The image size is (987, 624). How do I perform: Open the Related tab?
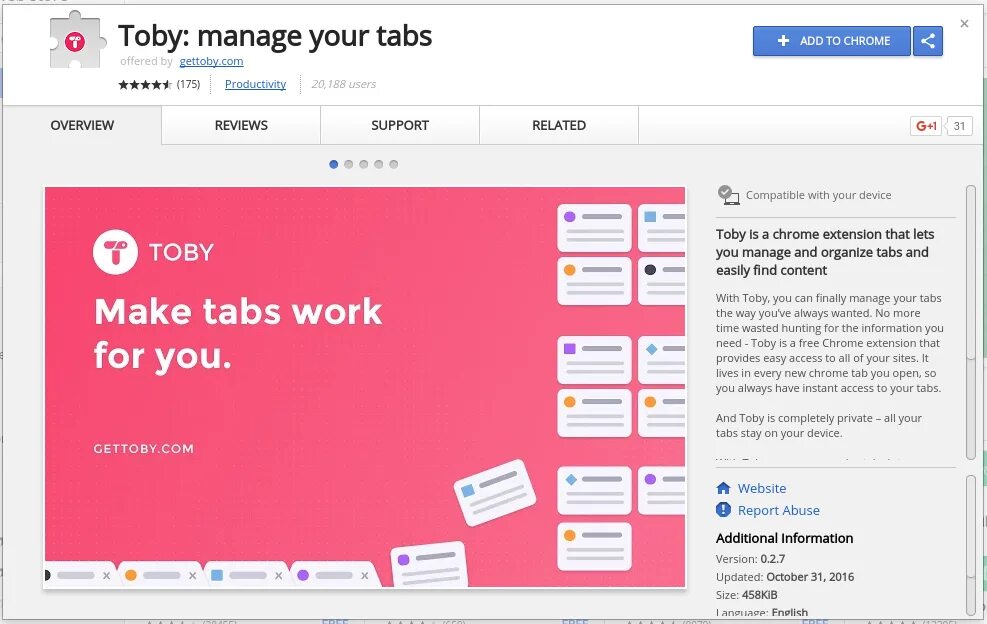[559, 125]
